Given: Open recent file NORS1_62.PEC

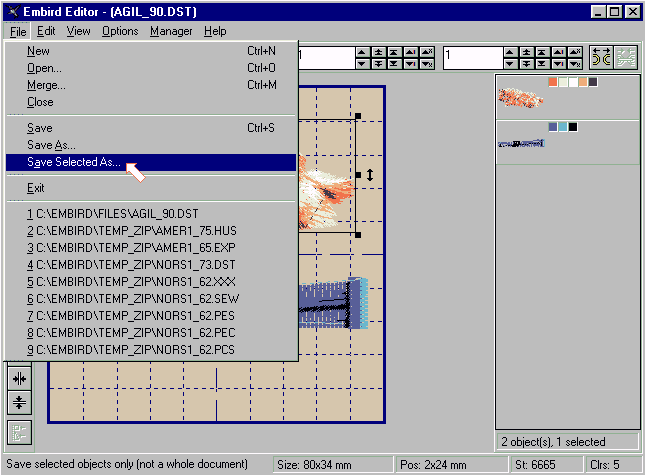Looking at the screenshot, I should 151,333.
